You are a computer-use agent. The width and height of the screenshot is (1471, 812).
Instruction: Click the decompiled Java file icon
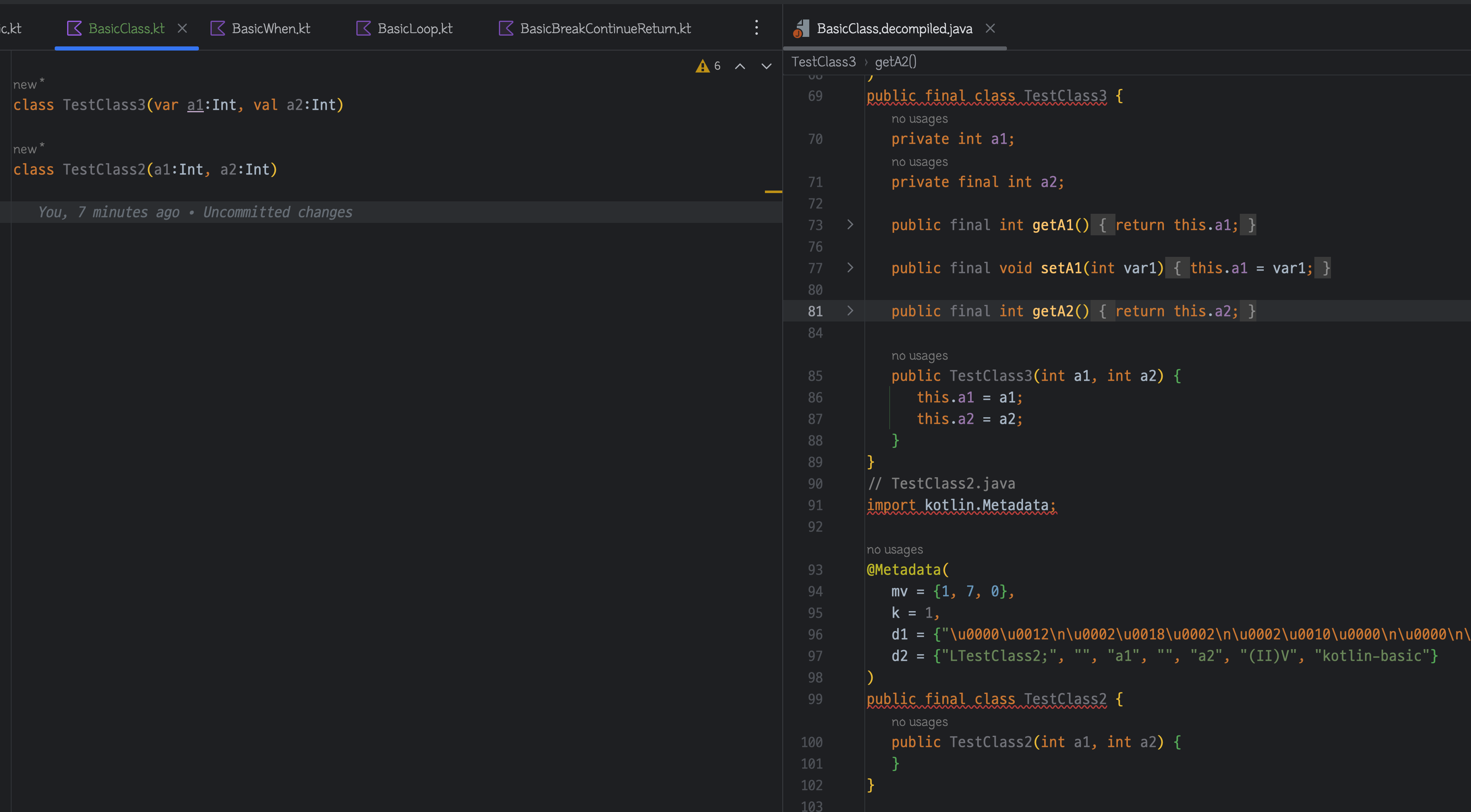coord(801,29)
